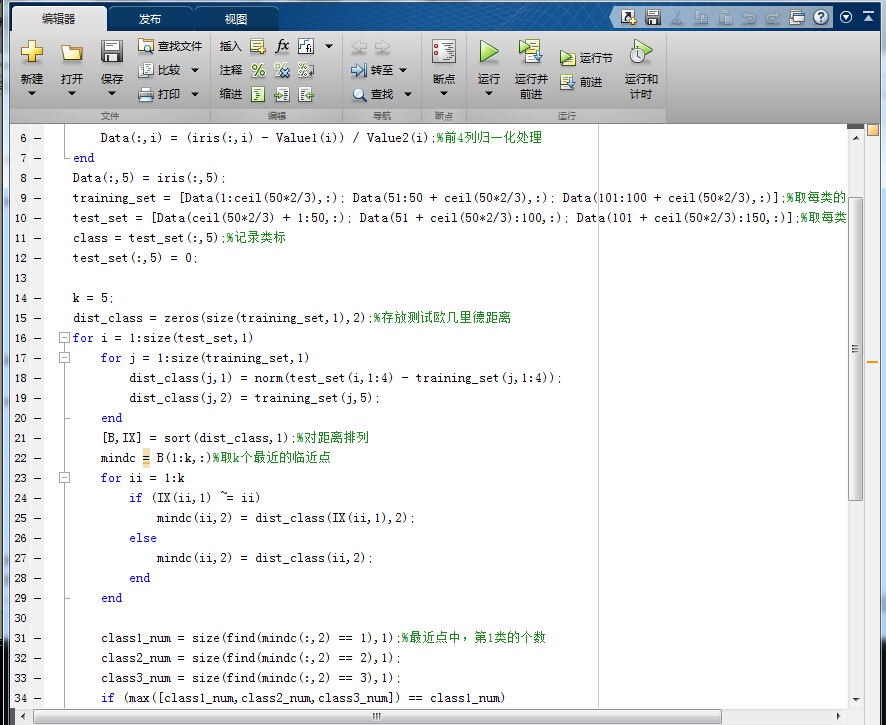Click the quick access undo icon
Viewport: 886px width, 725px height.
click(749, 18)
